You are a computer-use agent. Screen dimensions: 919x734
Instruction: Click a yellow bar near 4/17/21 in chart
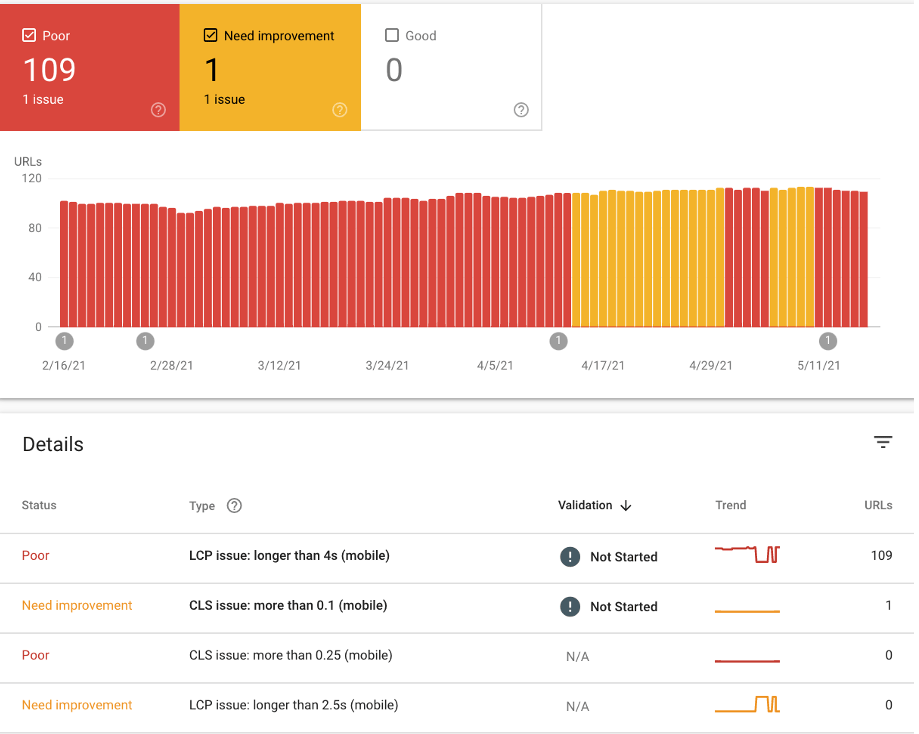(602, 255)
